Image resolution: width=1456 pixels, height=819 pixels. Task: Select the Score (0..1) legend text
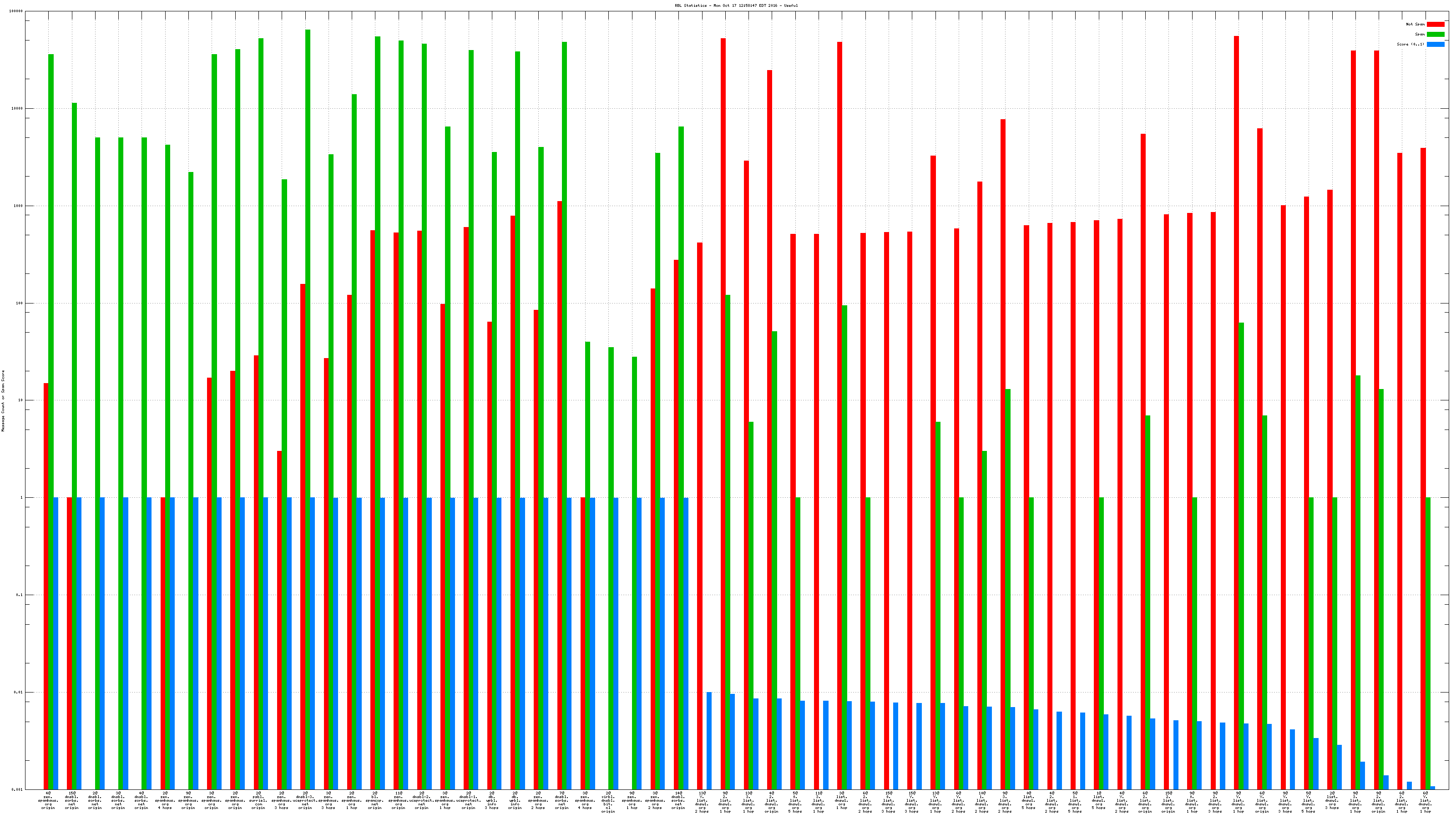pyautogui.click(x=1410, y=44)
